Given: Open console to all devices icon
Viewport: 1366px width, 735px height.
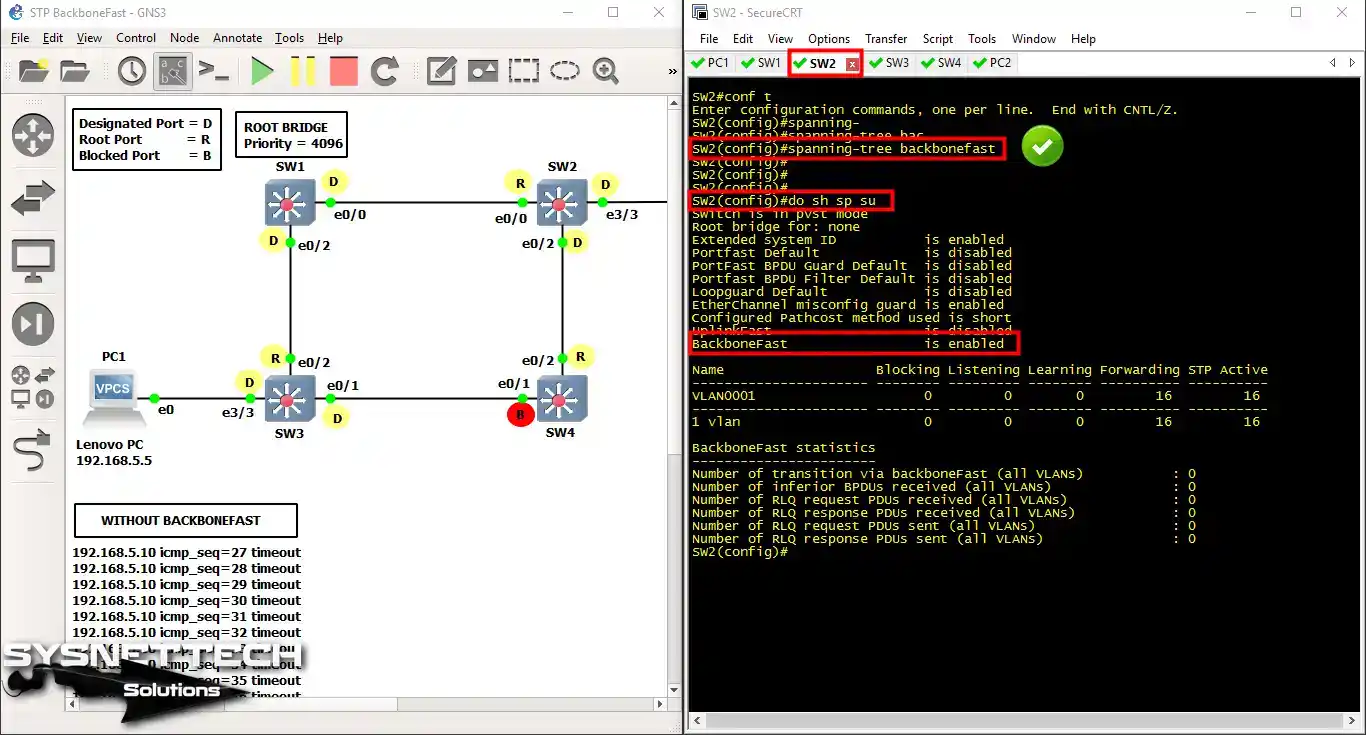Looking at the screenshot, I should [x=213, y=71].
